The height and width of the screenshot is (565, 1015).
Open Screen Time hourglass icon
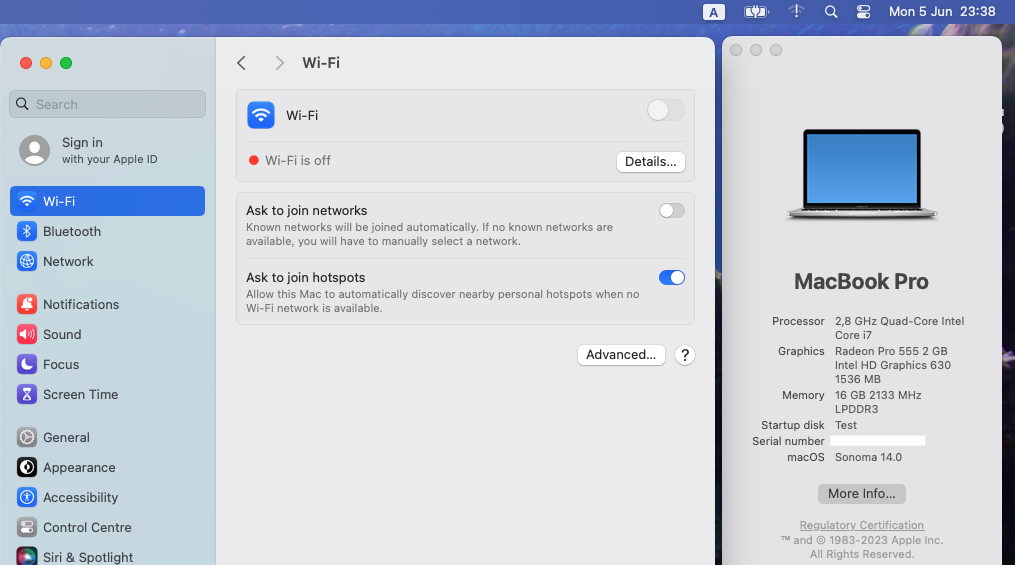27,394
